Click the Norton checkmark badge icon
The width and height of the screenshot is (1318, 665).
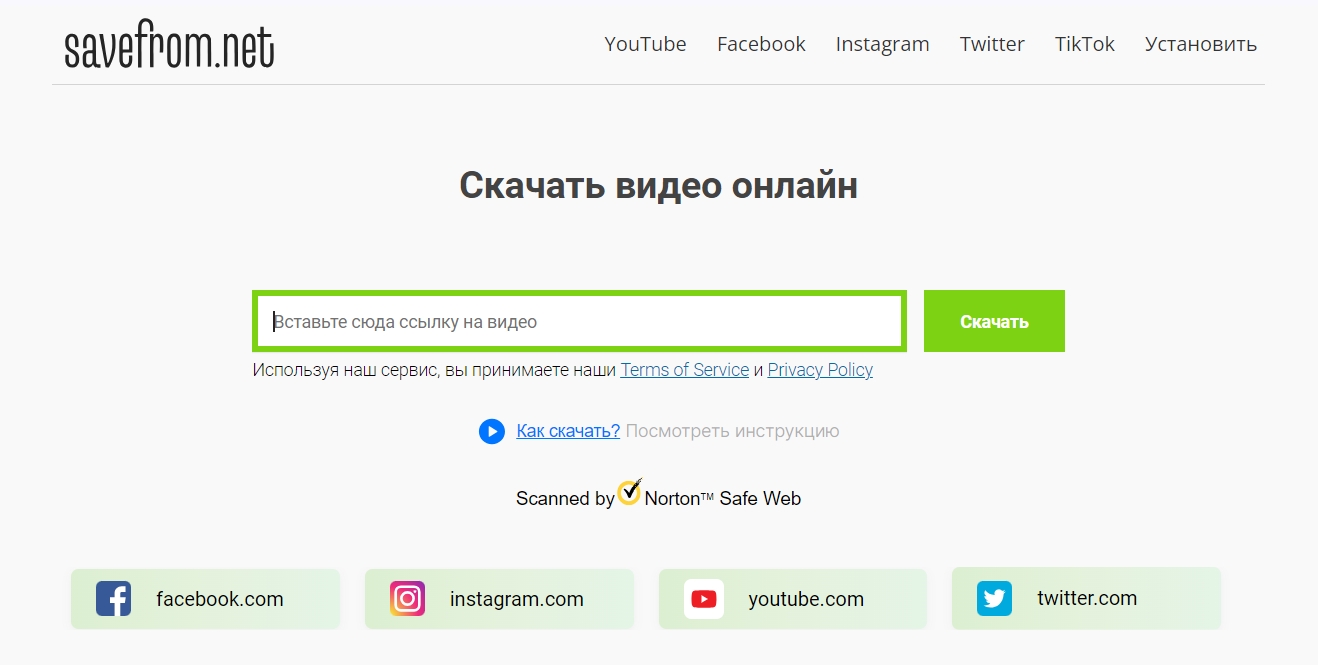click(629, 491)
